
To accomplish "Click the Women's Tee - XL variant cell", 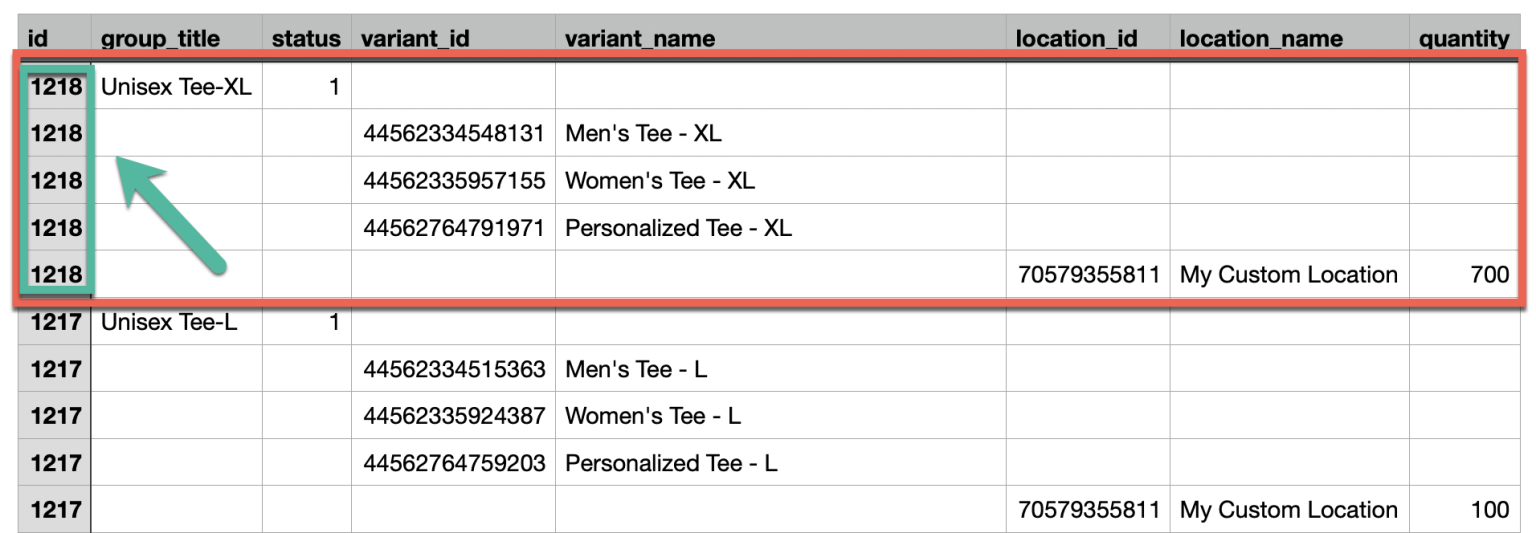I will (x=660, y=181).
